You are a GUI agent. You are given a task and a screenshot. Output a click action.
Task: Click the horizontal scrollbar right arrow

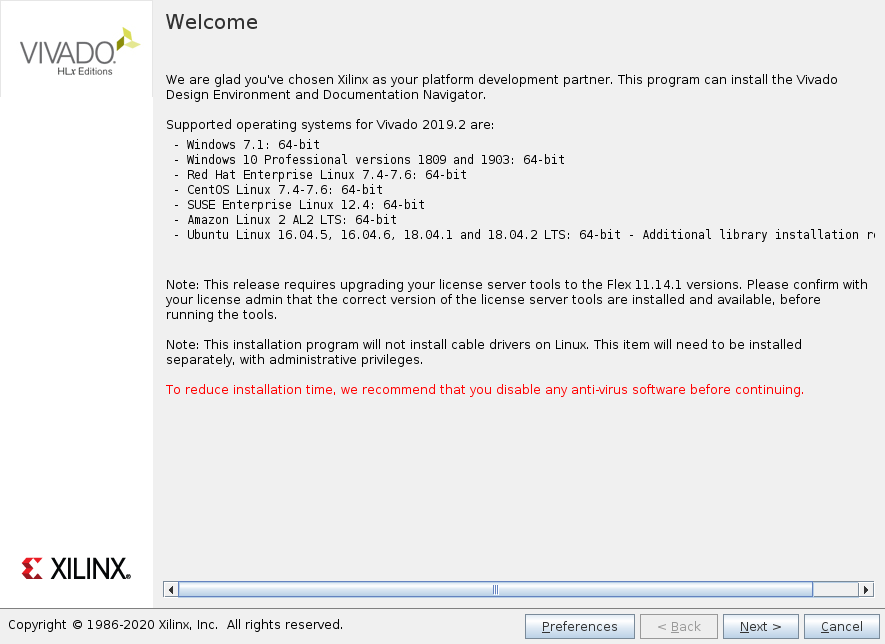[866, 589]
